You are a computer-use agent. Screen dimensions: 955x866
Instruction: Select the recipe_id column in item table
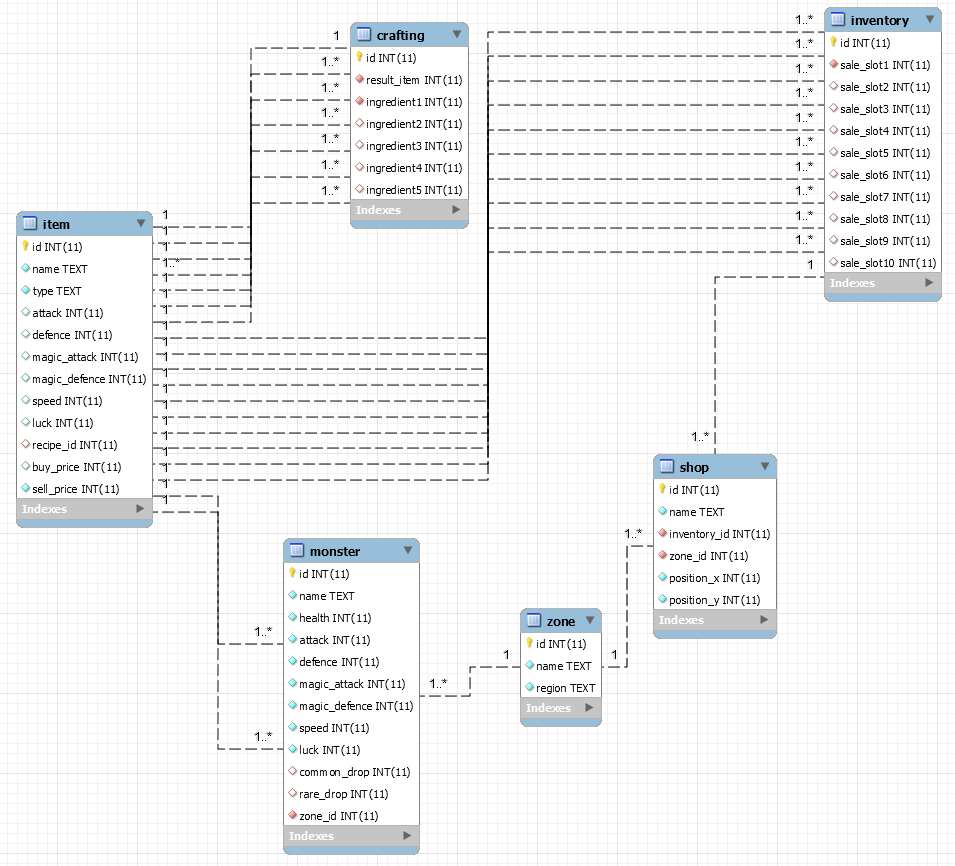click(x=73, y=445)
